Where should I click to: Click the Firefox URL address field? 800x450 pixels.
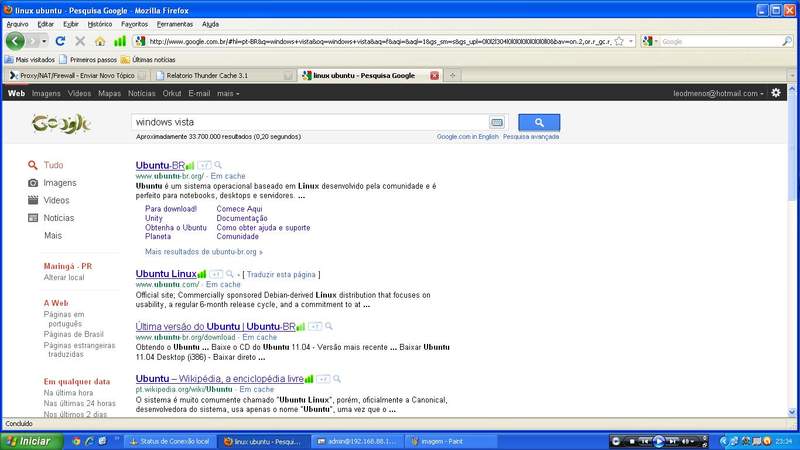[x=380, y=41]
